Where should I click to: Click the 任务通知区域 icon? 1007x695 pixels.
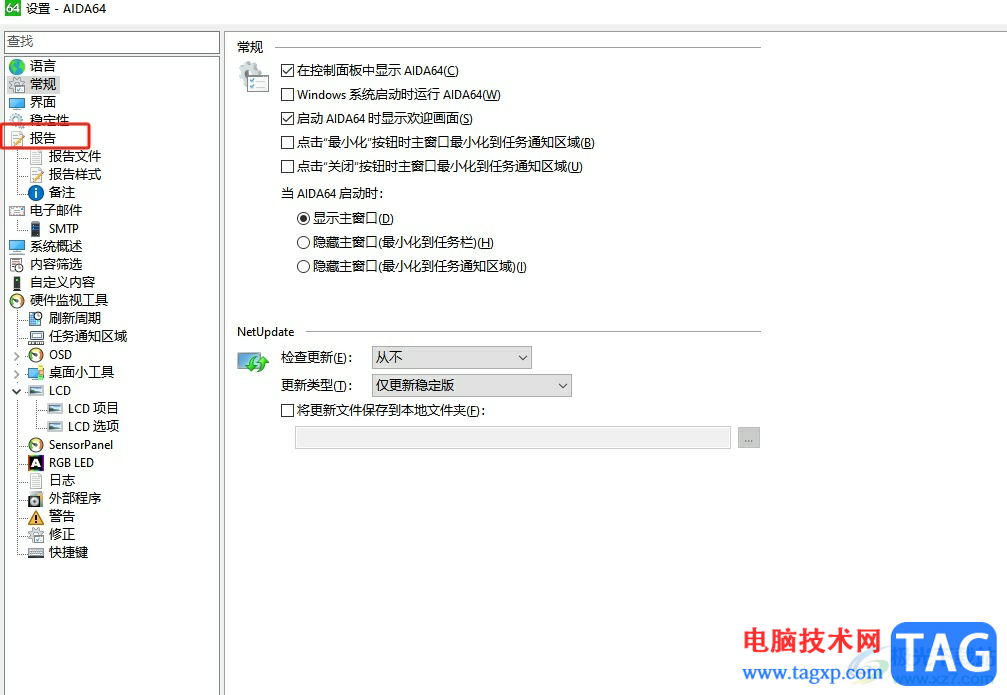coord(36,337)
